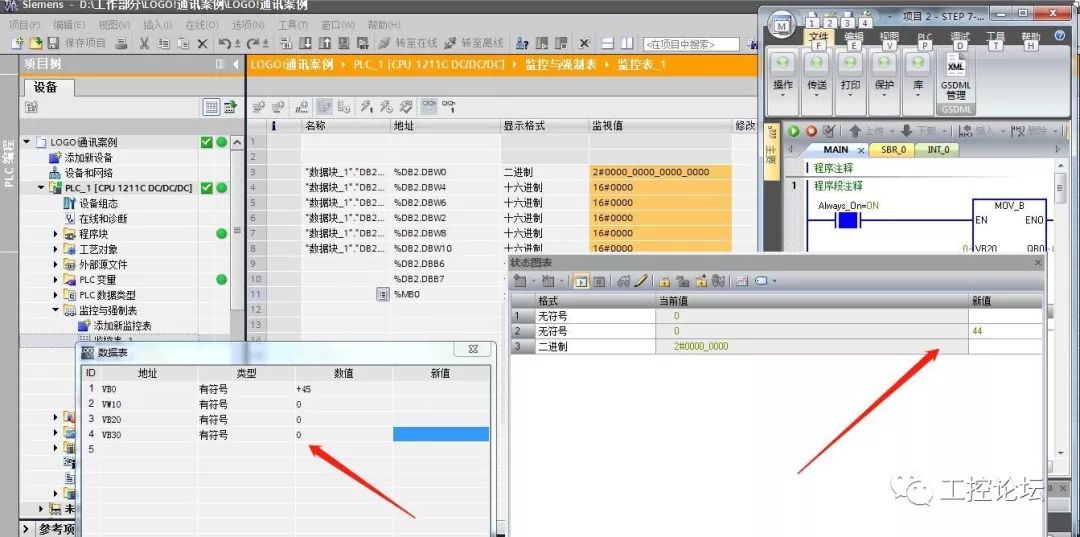The image size is (1080, 537).
Task: Click the STEP 7 round application menu button
Action: [781, 25]
